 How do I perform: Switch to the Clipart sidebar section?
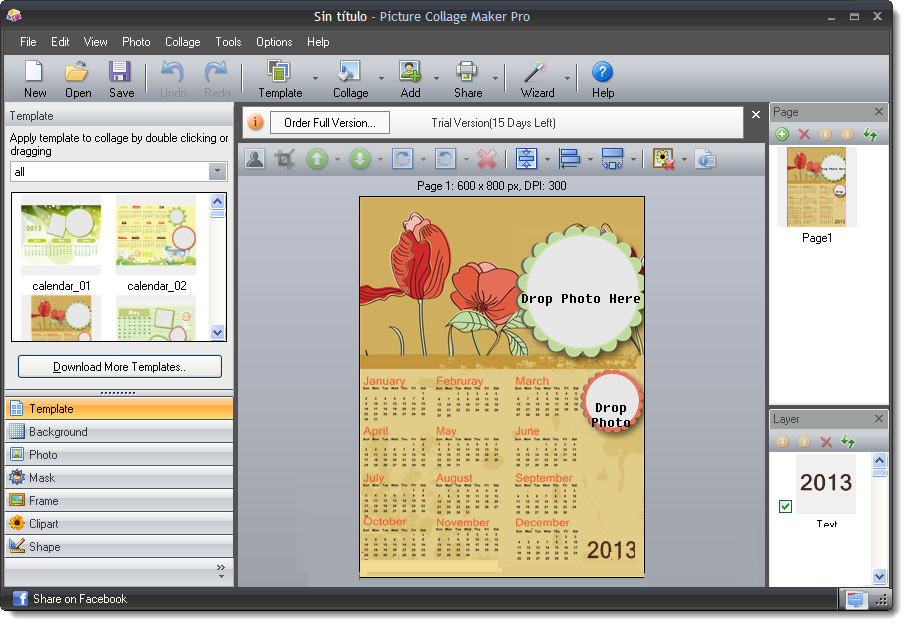coord(119,524)
